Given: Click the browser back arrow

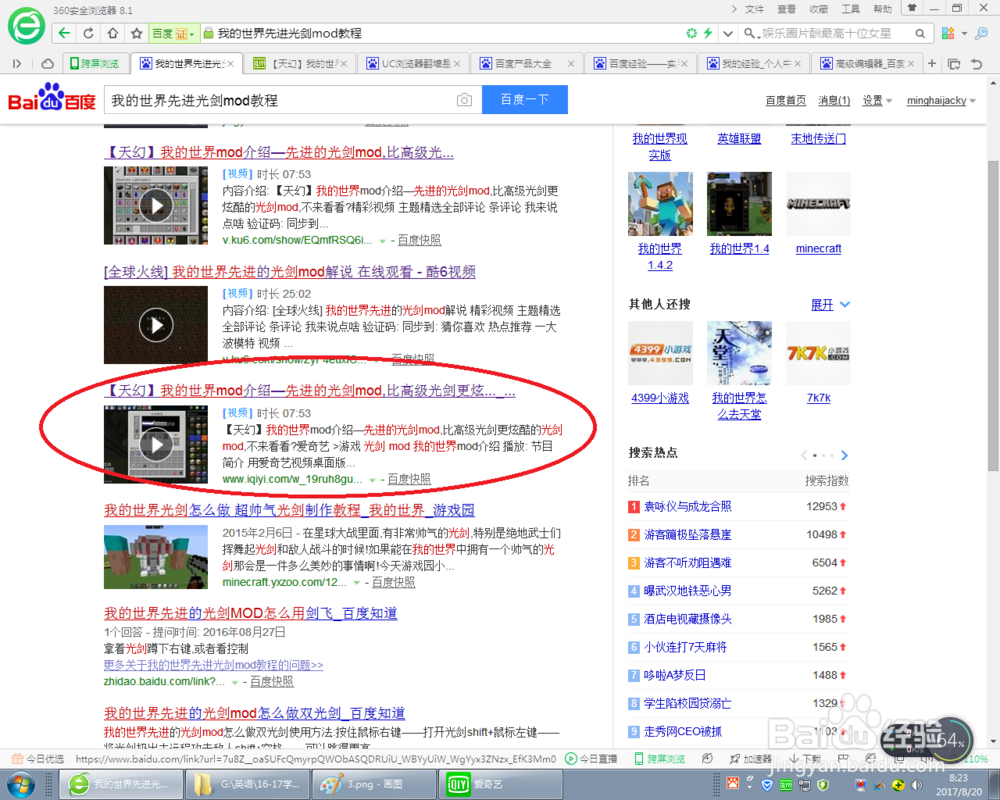Looking at the screenshot, I should pos(63,32).
